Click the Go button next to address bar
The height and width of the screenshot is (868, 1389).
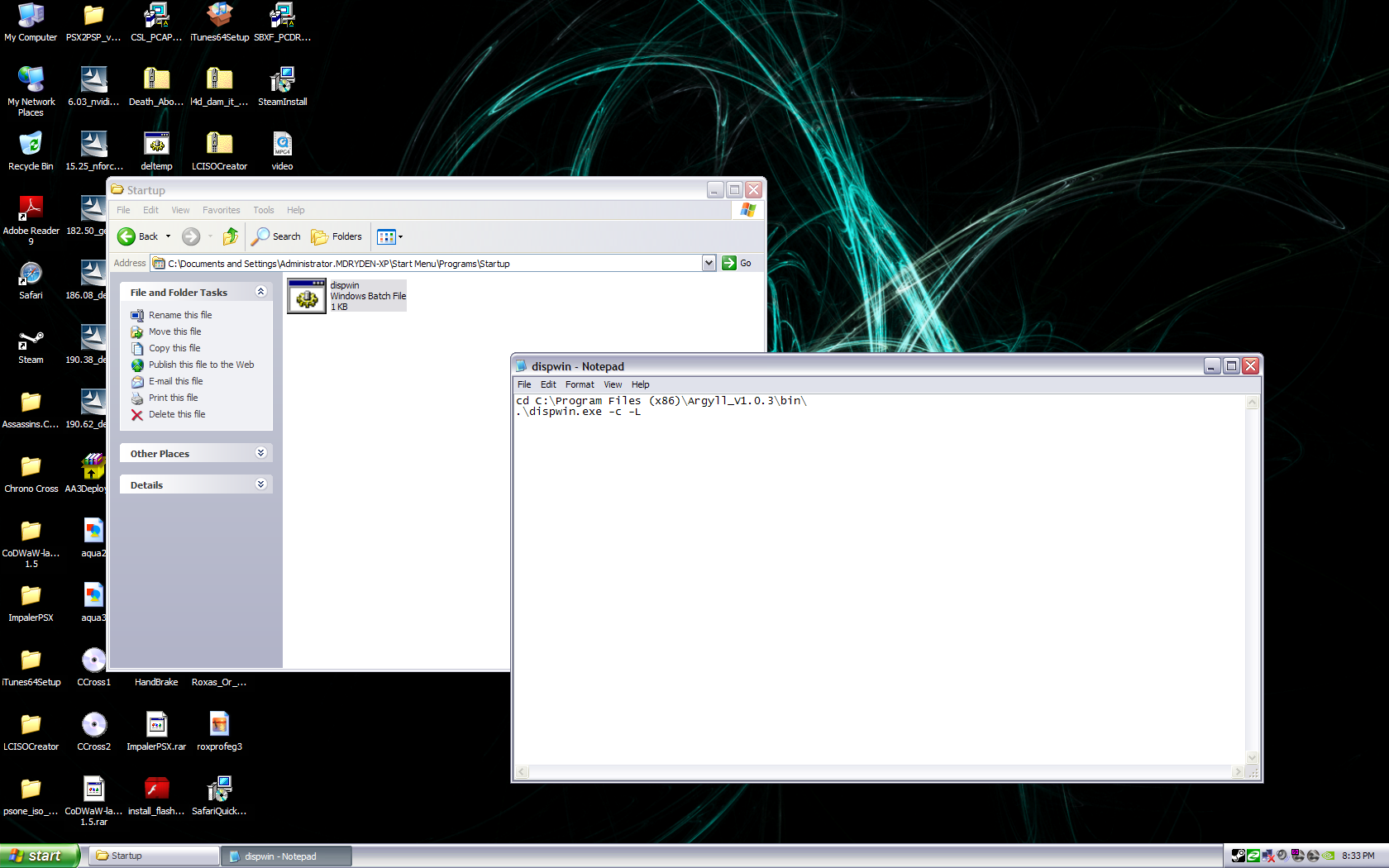point(737,263)
